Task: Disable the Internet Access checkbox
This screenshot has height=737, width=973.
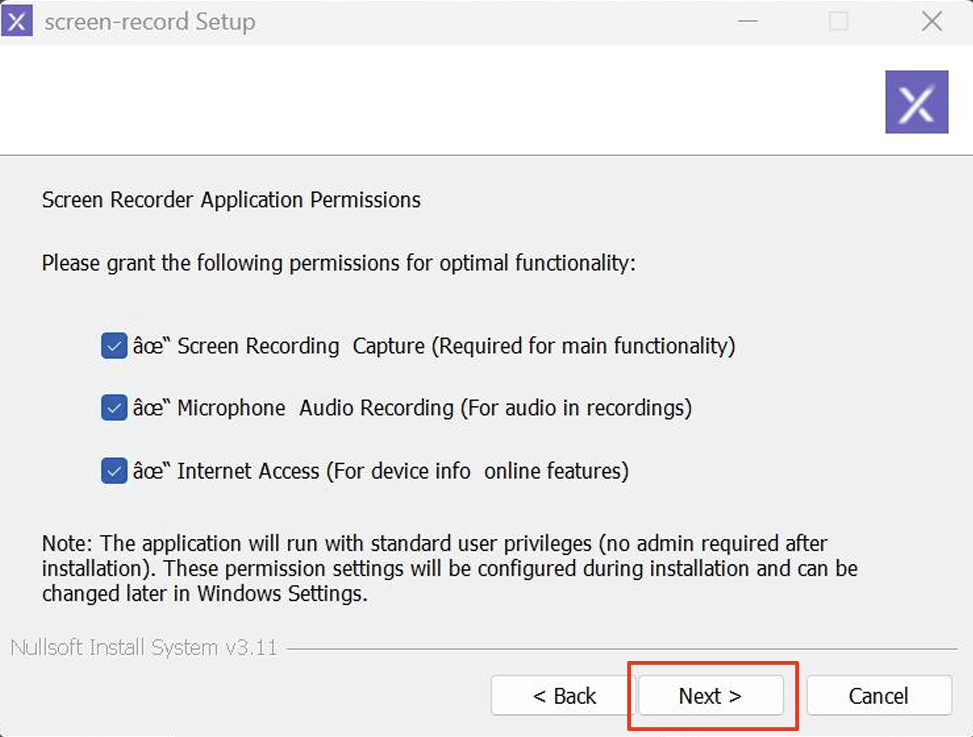Action: coord(113,470)
